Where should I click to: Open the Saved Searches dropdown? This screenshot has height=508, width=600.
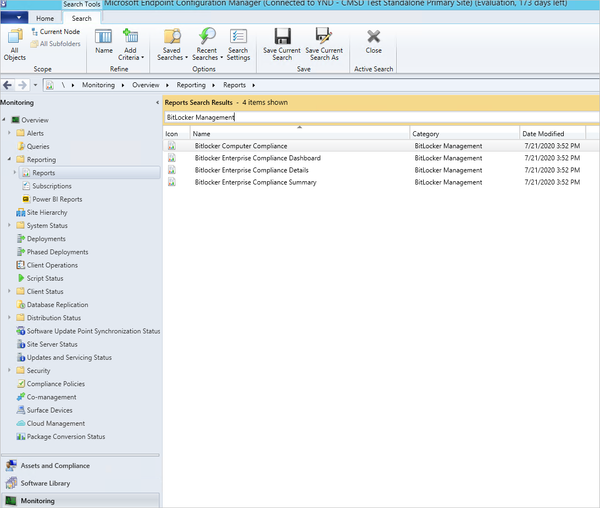click(172, 44)
